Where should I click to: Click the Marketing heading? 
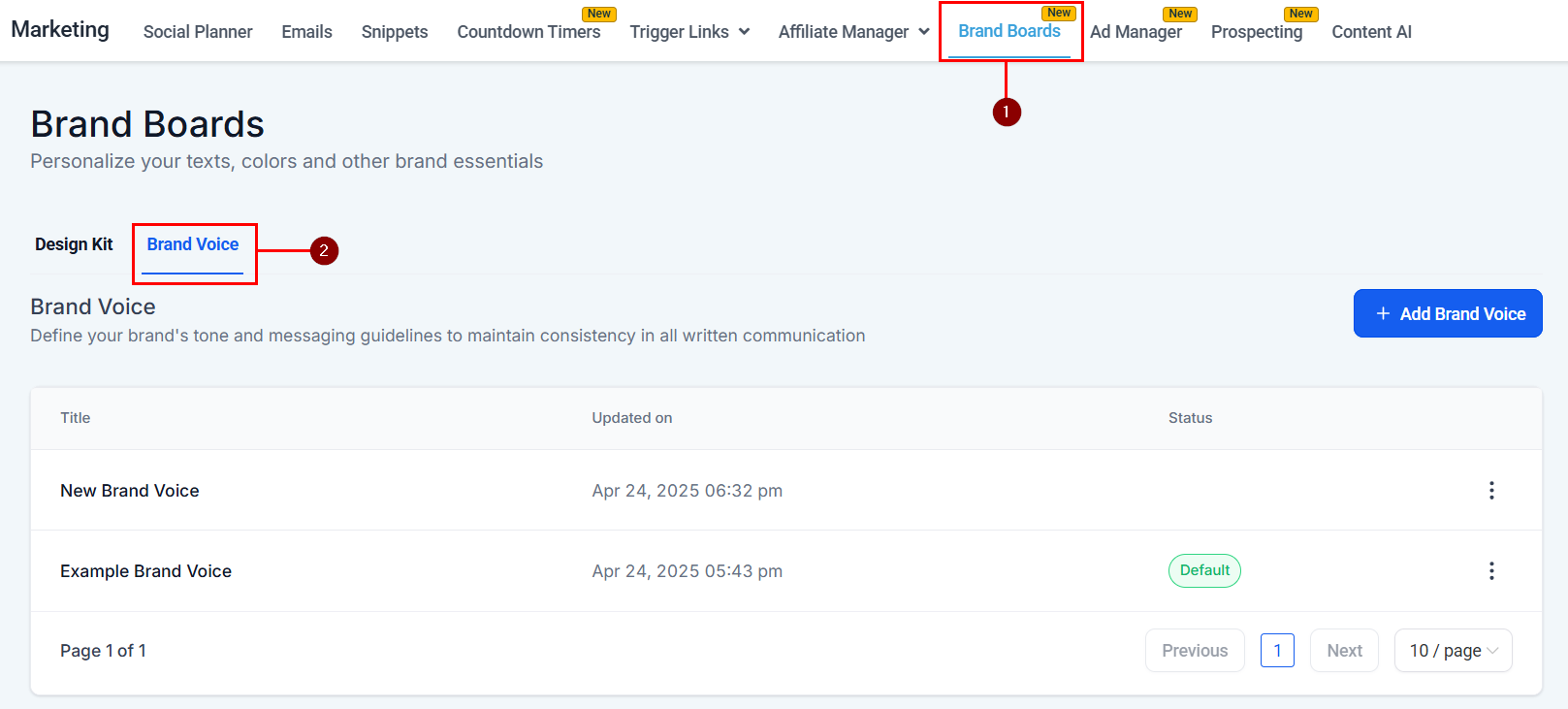point(60,29)
